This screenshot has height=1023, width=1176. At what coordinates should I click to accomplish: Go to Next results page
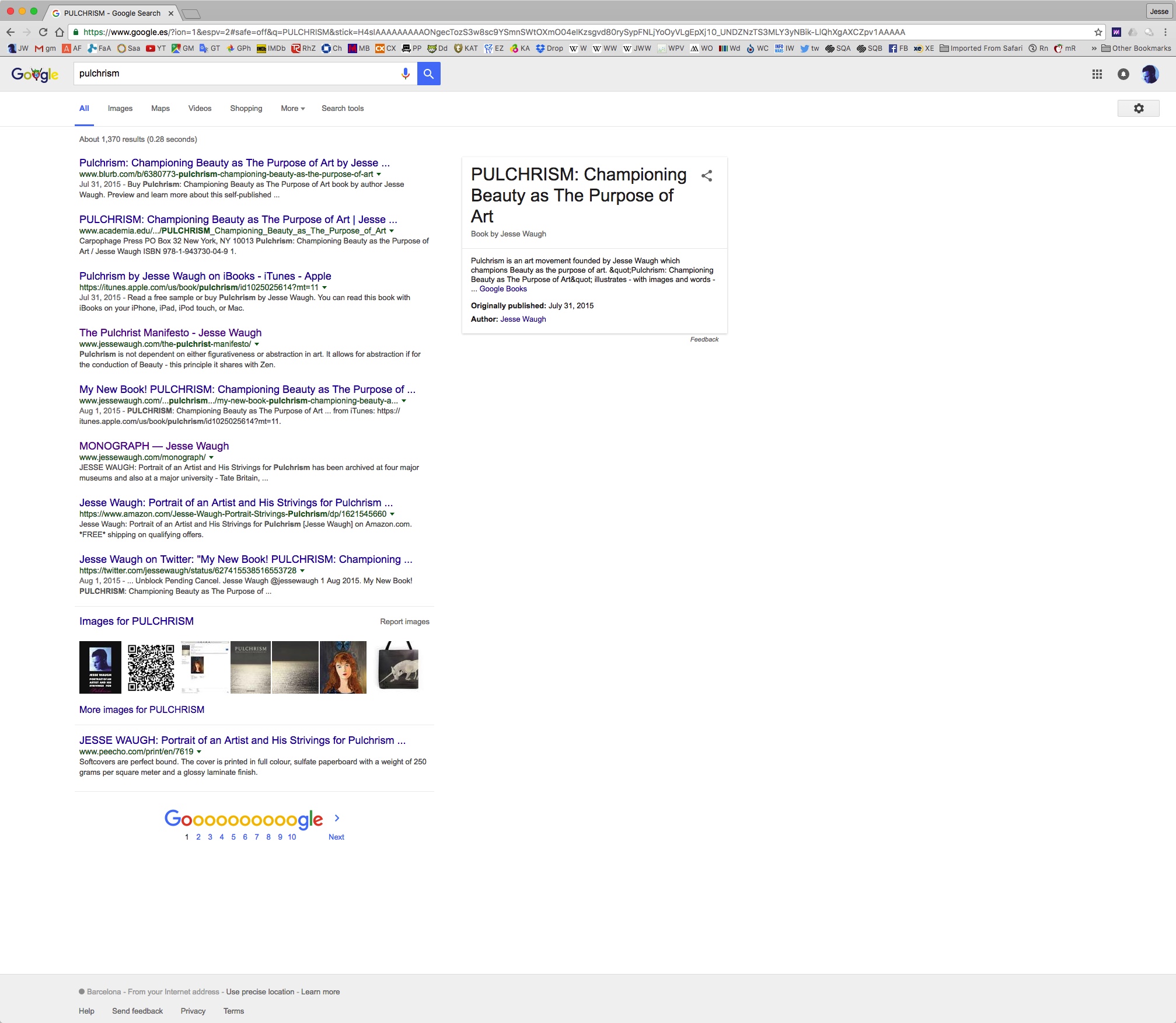tap(336, 837)
